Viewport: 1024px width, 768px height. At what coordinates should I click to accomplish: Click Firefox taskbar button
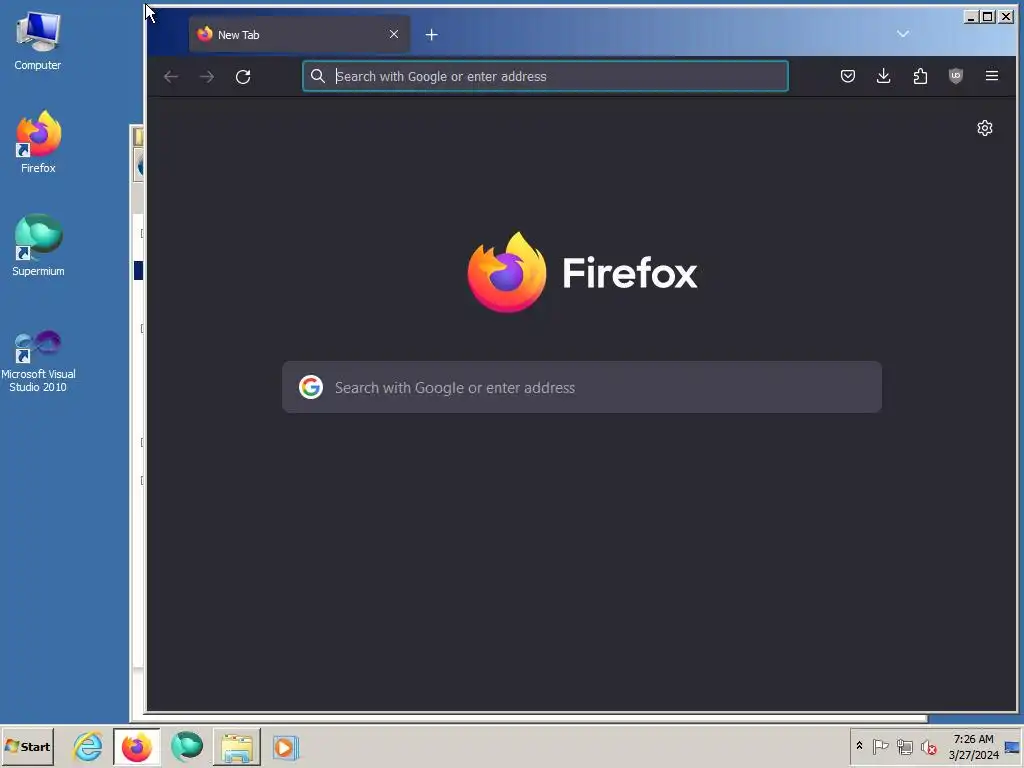pyautogui.click(x=136, y=746)
